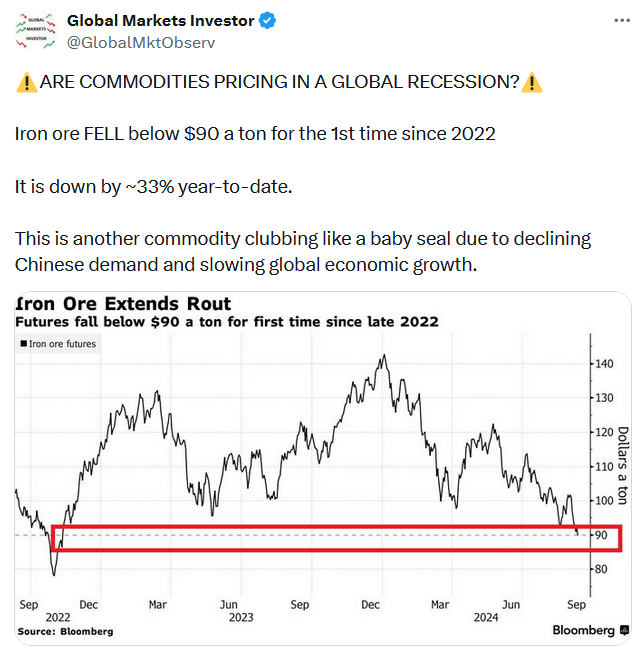The width and height of the screenshot is (637, 650).
Task: Click the line starting 'Iron ore FELL below $90'
Action: click(x=255, y=134)
